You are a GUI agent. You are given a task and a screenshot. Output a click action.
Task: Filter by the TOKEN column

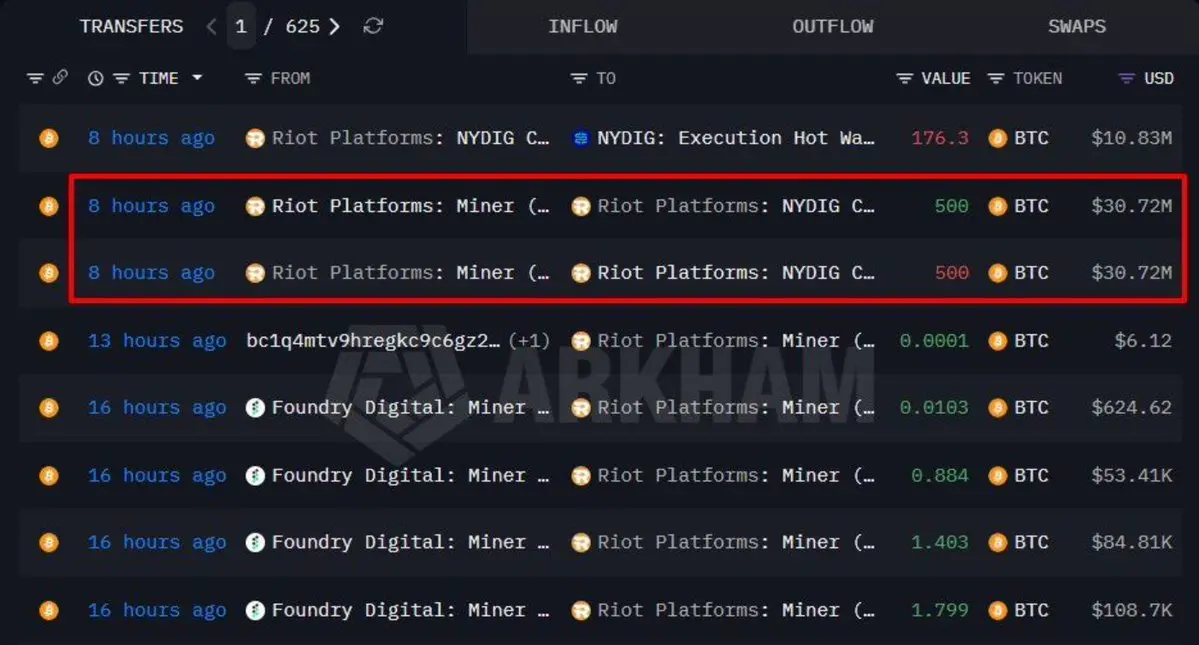pyautogui.click(x=996, y=78)
